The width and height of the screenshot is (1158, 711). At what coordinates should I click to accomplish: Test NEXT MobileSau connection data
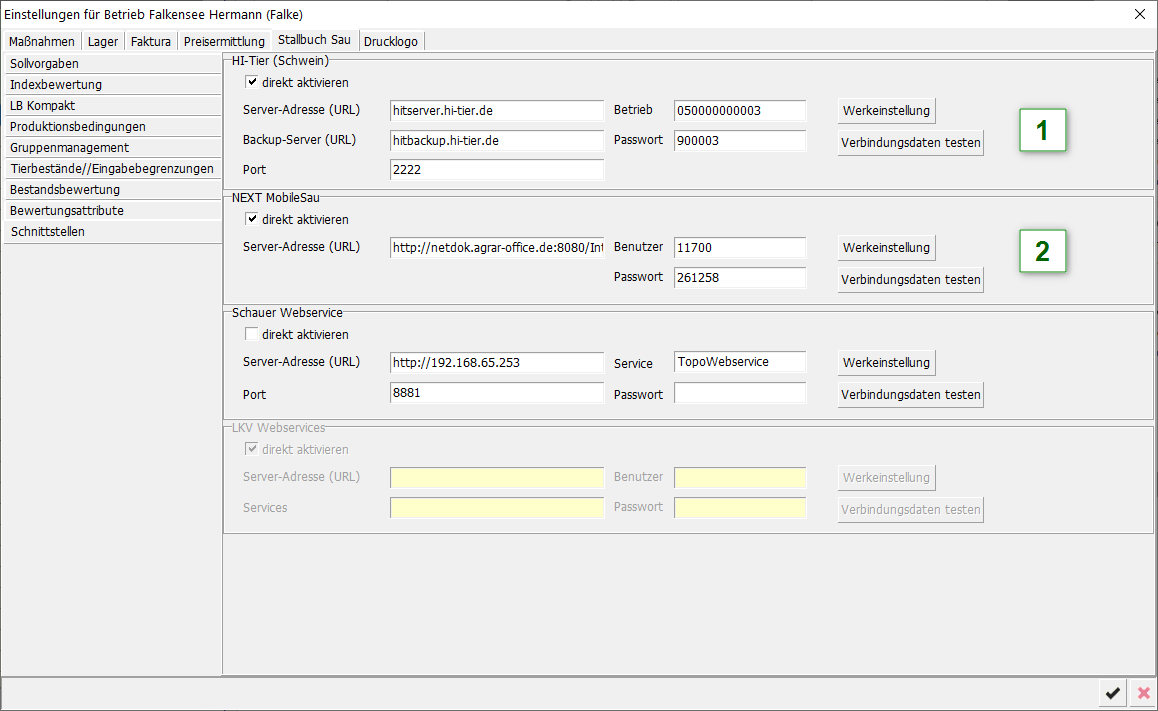pos(910,280)
